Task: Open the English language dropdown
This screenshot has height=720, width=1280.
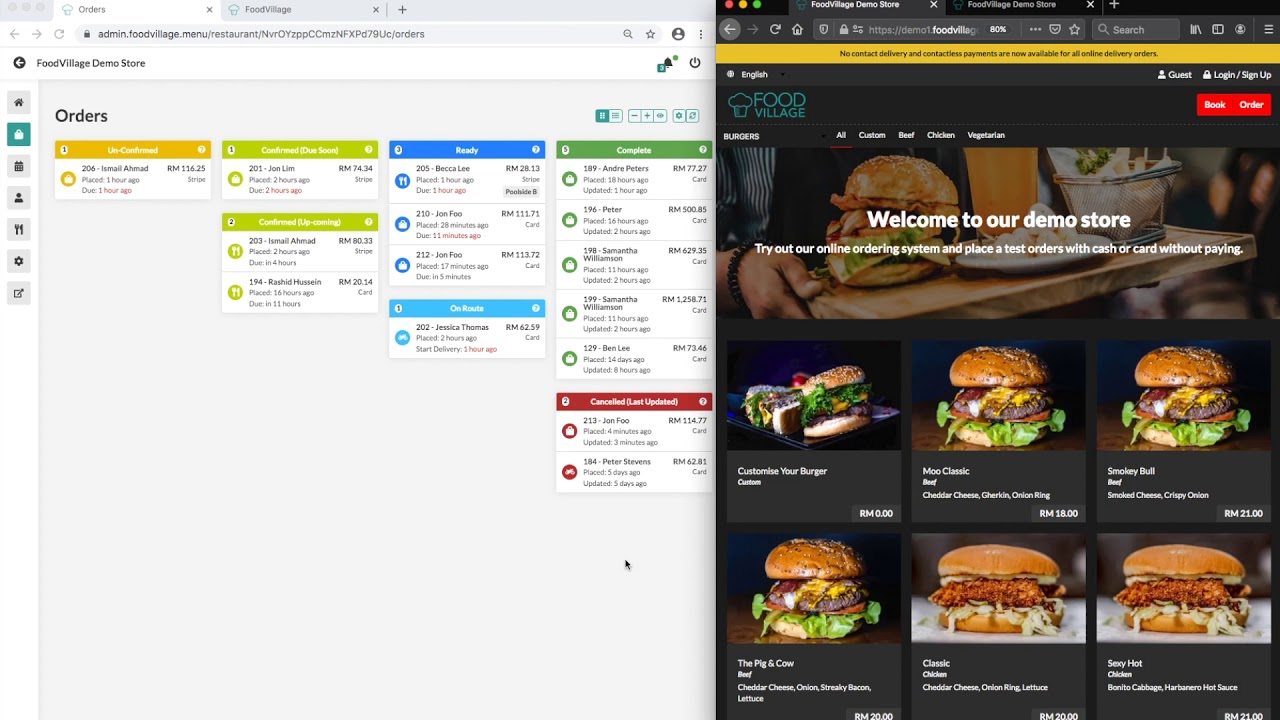Action: [755, 75]
